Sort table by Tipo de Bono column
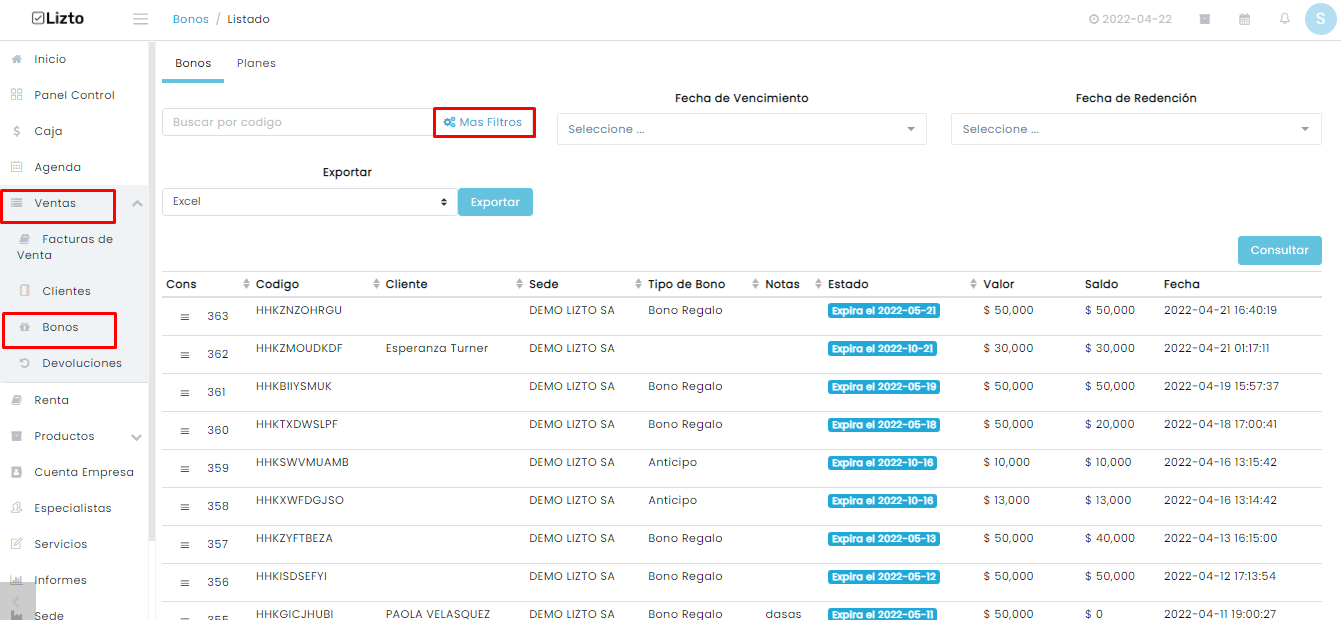The width and height of the screenshot is (1341, 620). 686,284
